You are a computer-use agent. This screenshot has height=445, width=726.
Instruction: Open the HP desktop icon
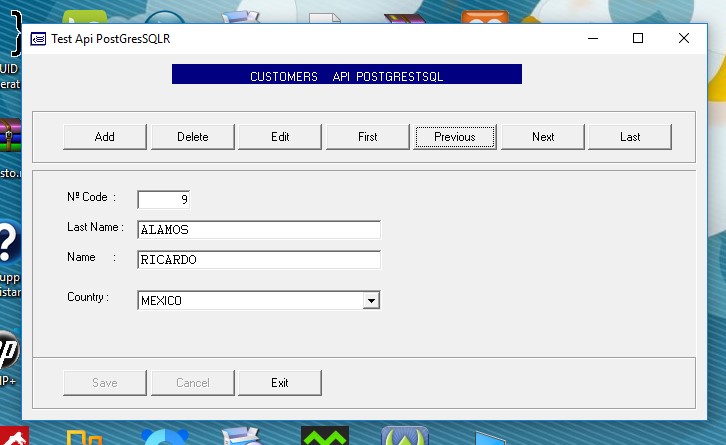tap(8, 350)
